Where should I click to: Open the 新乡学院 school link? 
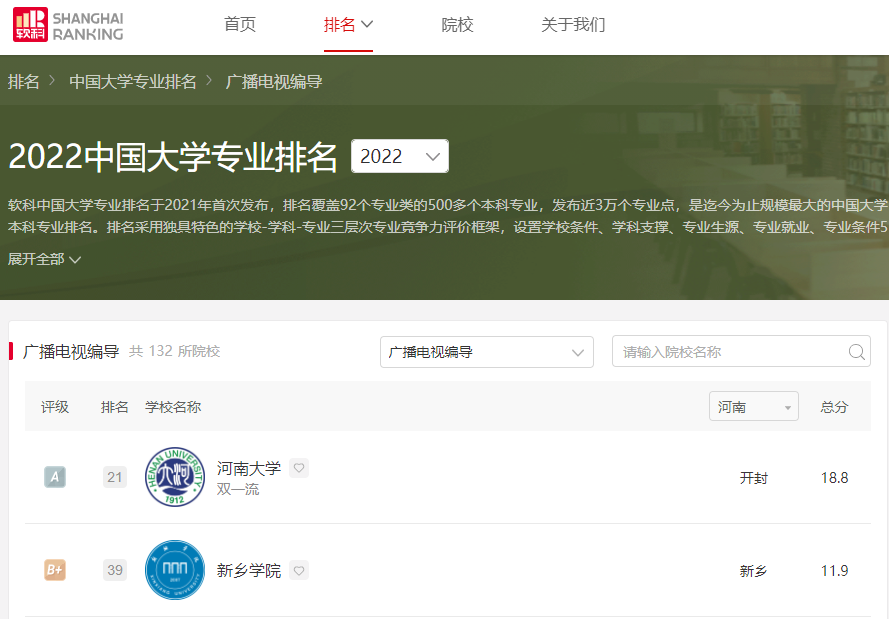[x=249, y=570]
